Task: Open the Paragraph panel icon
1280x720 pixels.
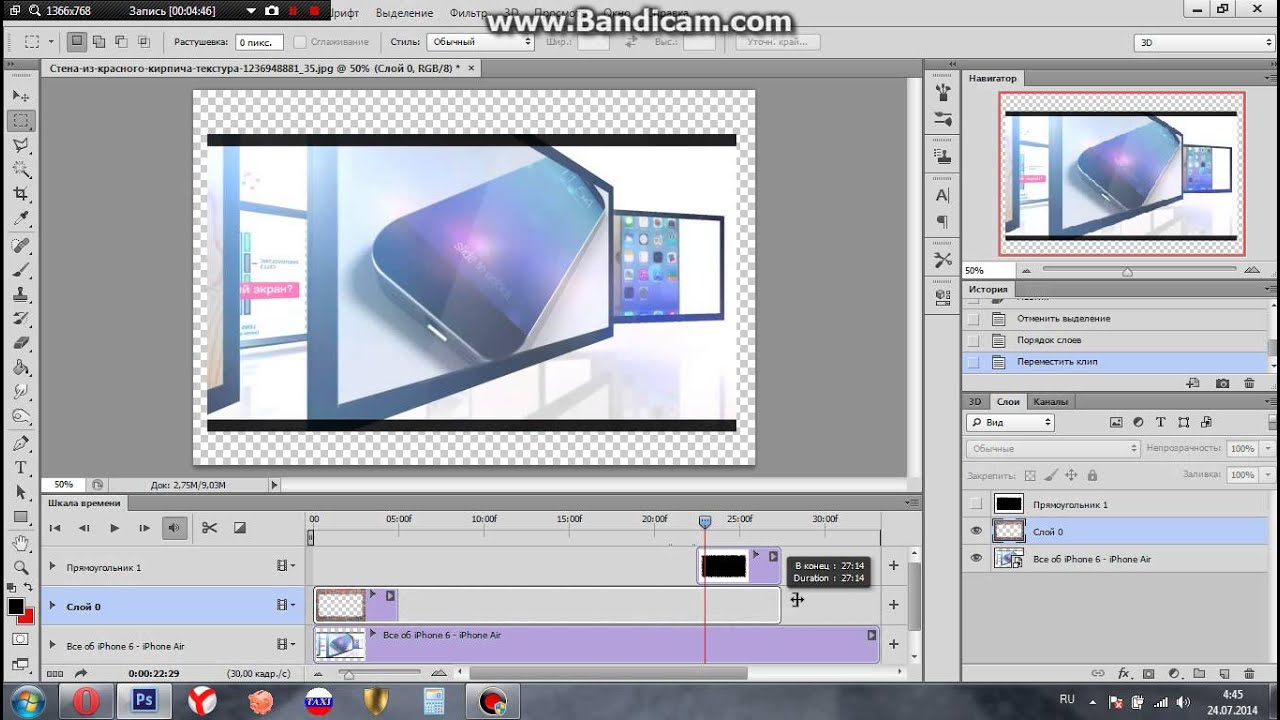Action: click(x=942, y=221)
